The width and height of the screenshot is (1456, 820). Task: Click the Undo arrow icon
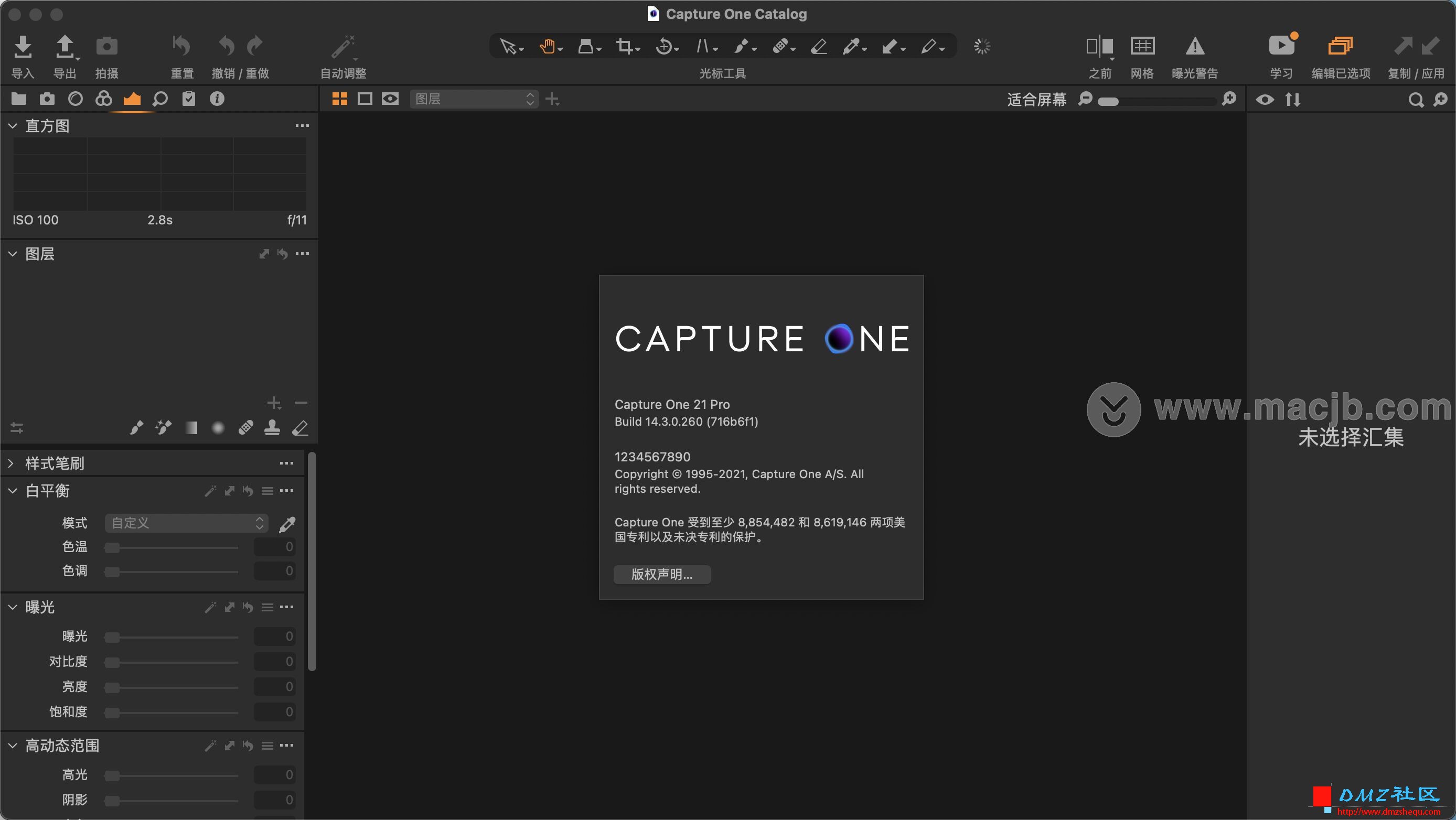(226, 46)
